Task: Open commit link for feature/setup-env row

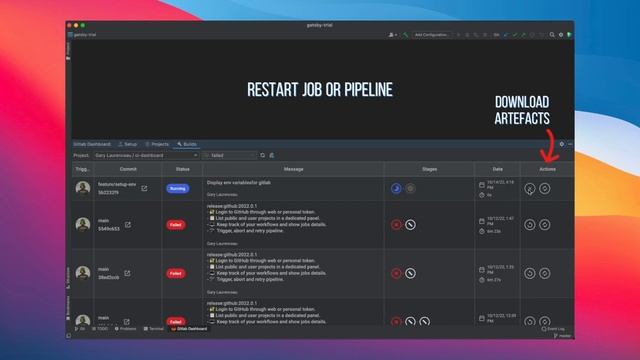Action: tap(144, 188)
